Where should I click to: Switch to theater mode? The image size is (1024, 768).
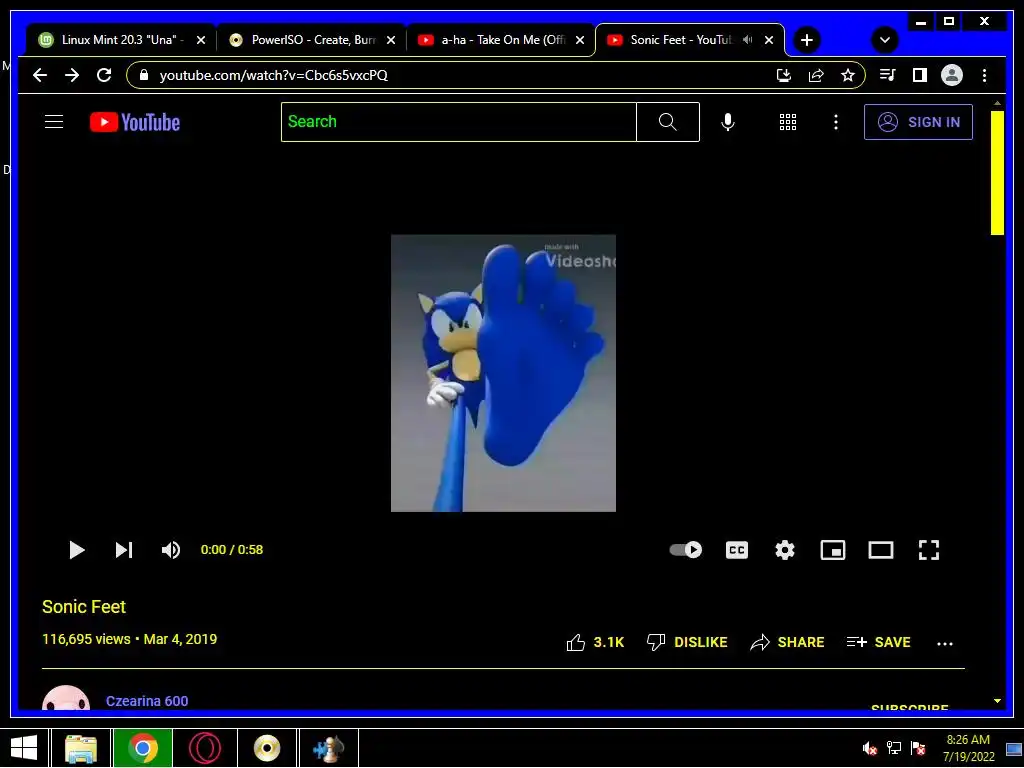[x=880, y=550]
